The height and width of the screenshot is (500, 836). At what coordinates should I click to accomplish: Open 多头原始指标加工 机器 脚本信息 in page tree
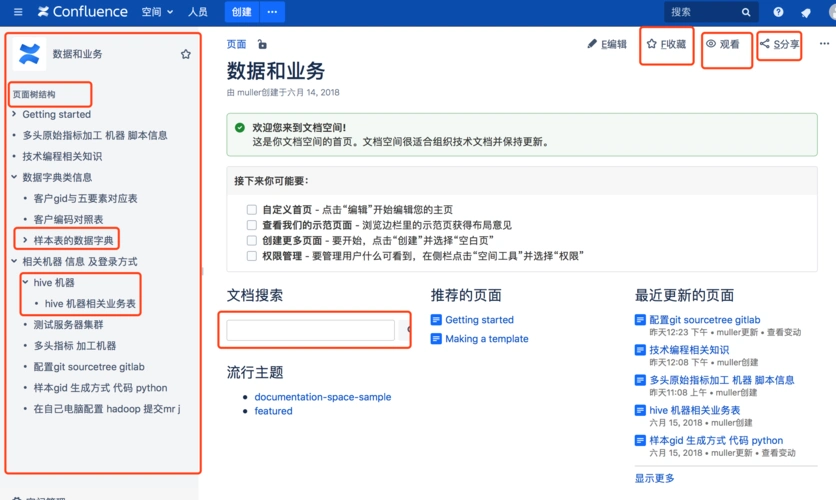pos(95,135)
